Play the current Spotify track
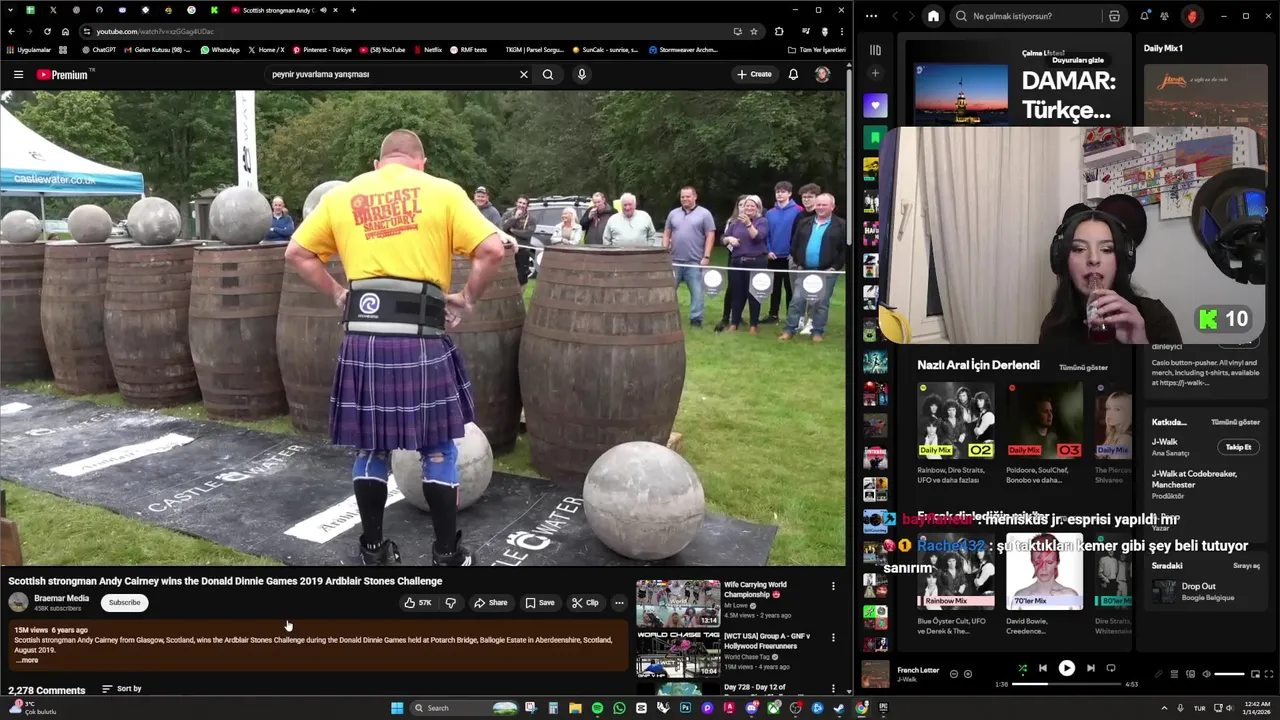Screen dimensions: 1280x720 click(x=1066, y=668)
